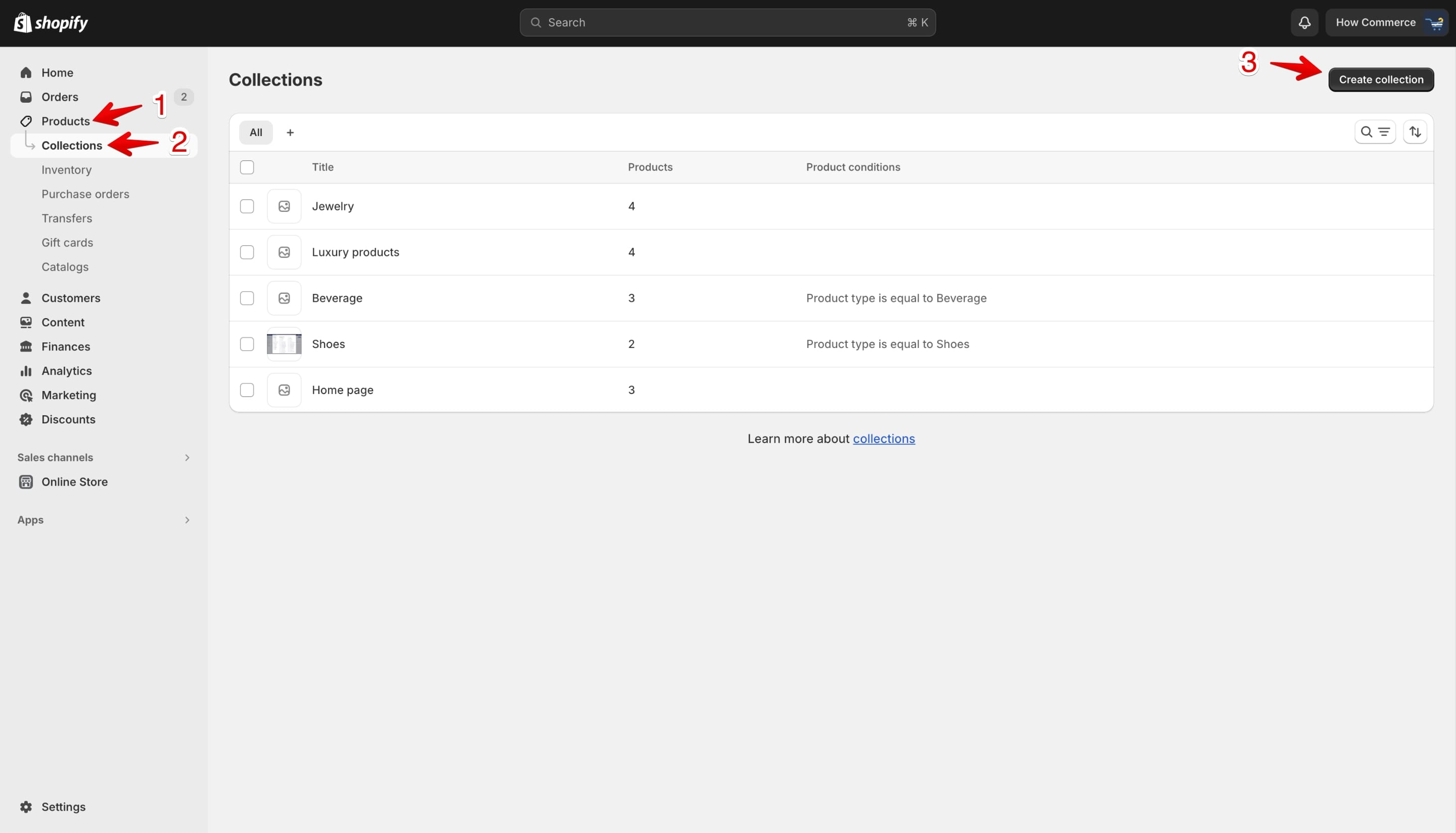
Task: Click the Product conditions column header
Action: 853,167
